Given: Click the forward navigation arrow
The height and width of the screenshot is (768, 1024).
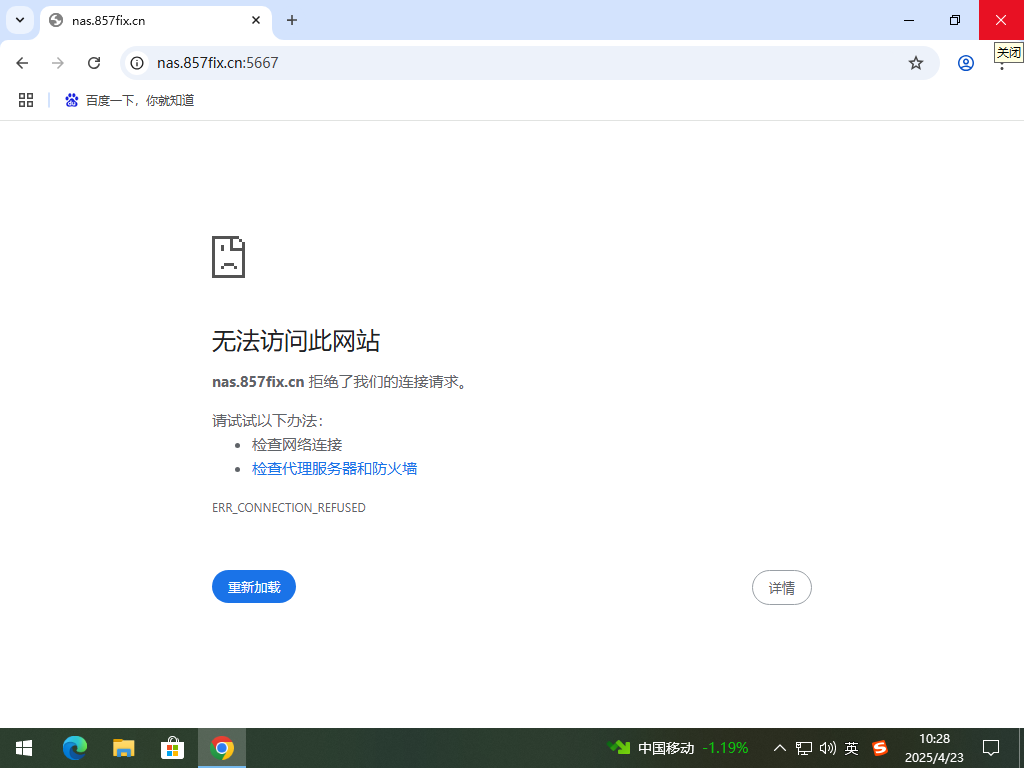Looking at the screenshot, I should tap(58, 63).
